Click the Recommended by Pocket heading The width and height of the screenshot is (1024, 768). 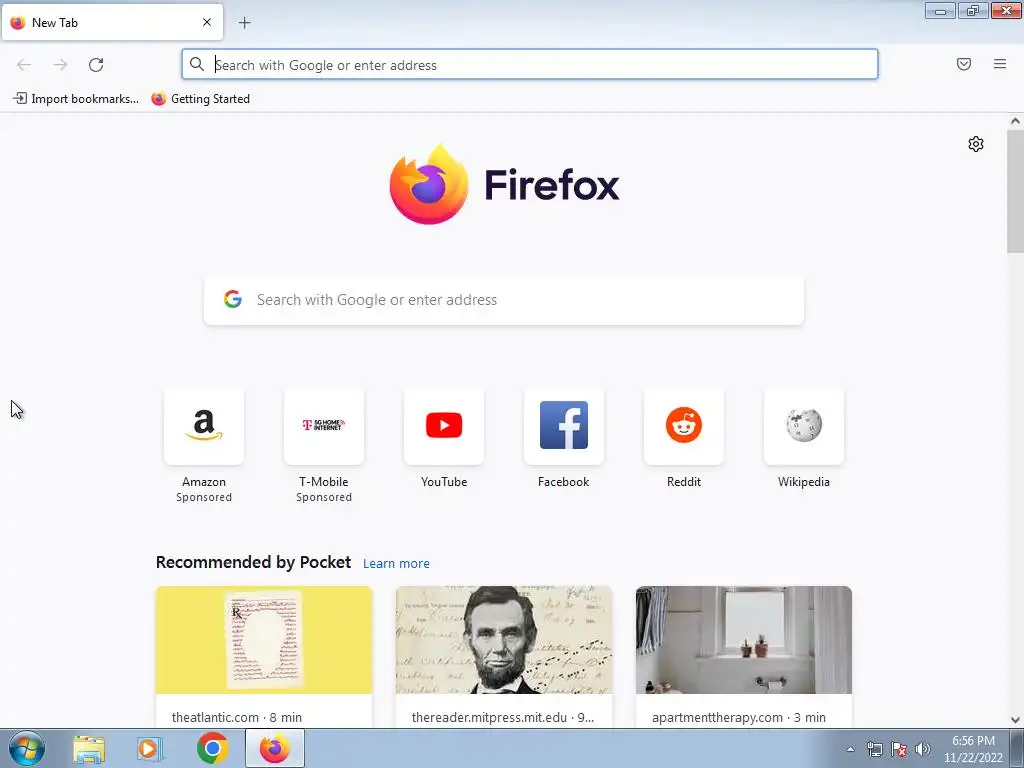(253, 562)
